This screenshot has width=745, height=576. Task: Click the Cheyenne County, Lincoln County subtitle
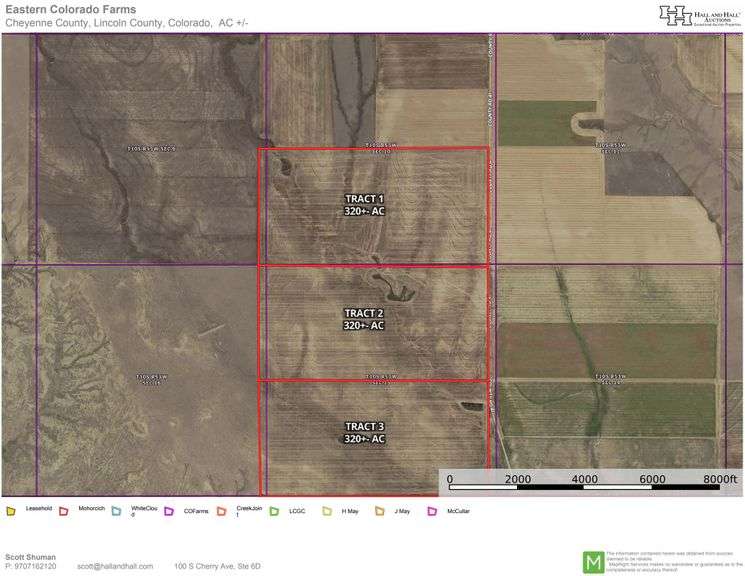(133, 23)
